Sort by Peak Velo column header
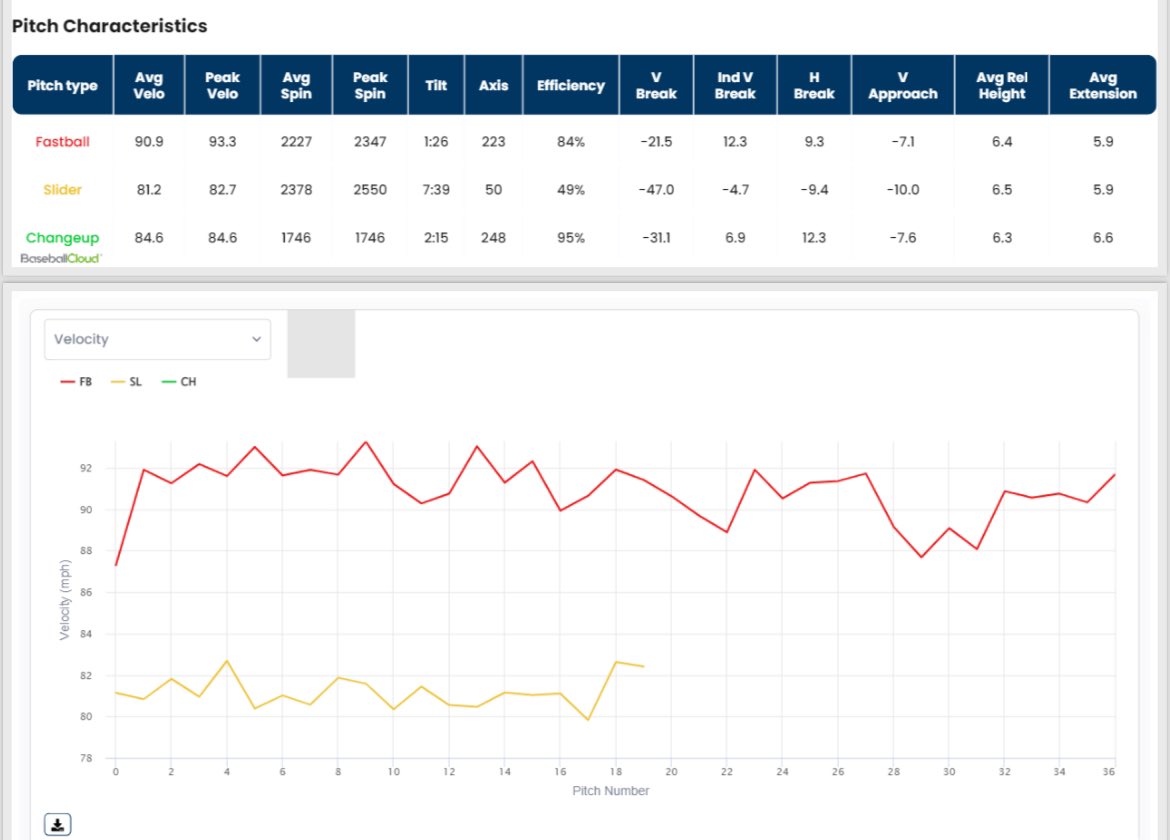Screen dimensions: 1170x840 [222, 85]
